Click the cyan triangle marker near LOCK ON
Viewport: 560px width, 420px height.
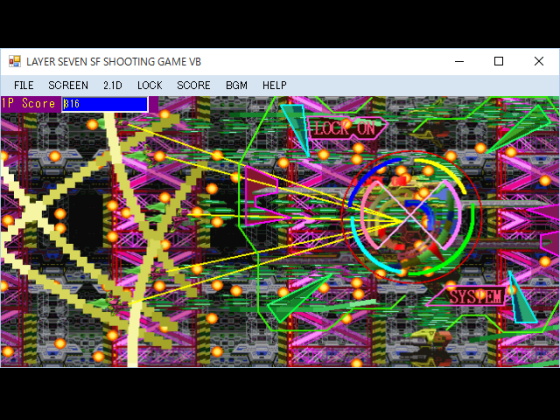297,129
